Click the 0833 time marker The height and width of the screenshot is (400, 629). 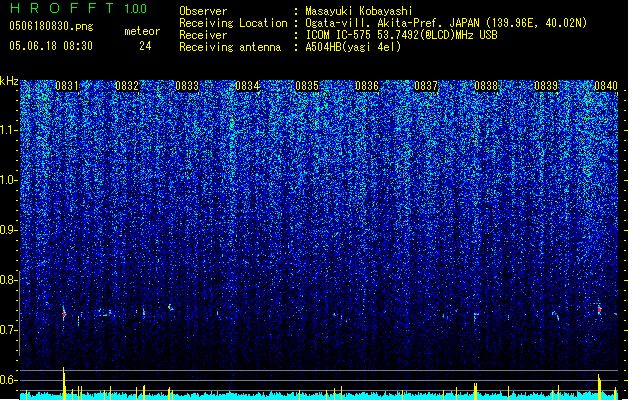coord(187,86)
